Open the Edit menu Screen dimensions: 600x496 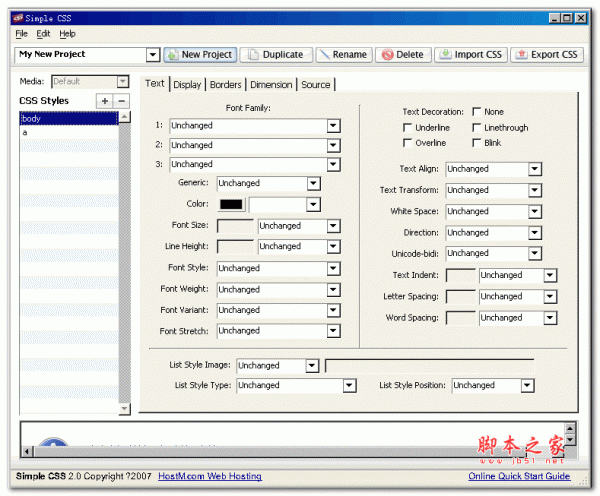click(x=43, y=34)
